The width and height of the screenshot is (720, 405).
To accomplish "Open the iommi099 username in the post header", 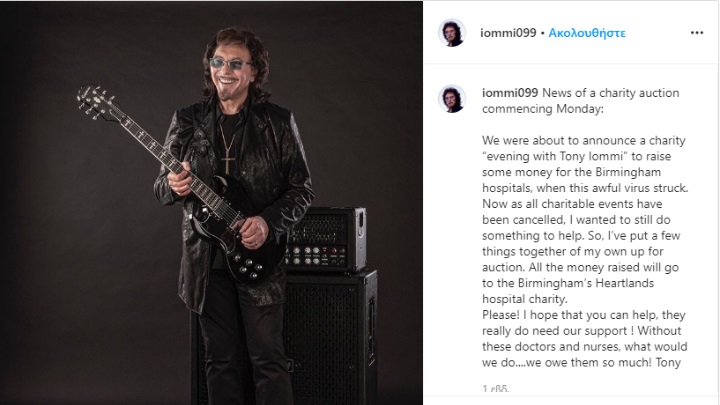I will pyautogui.click(x=508, y=33).
